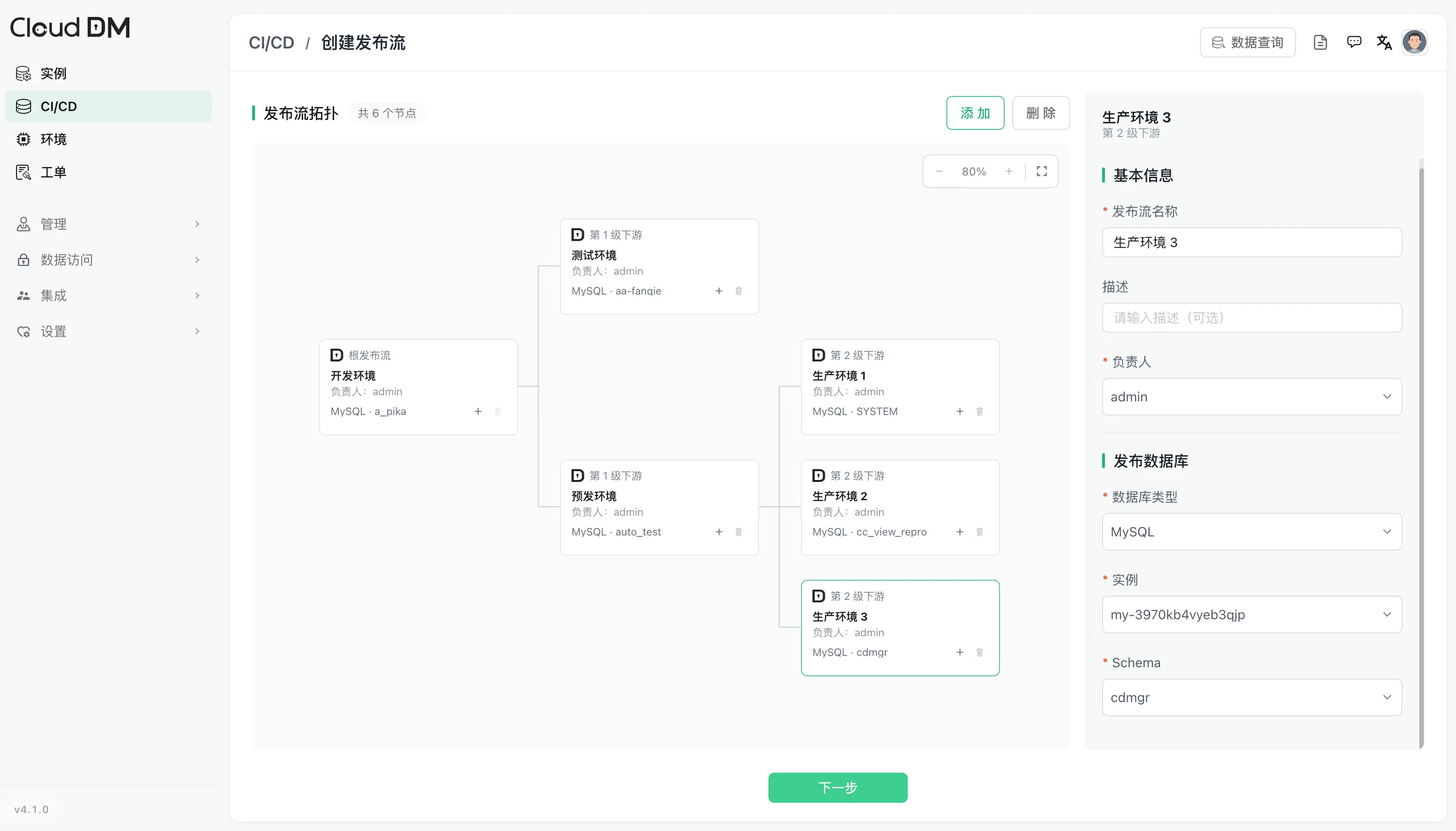Click the user avatar in header
The image size is (1456, 831).
[1414, 42]
